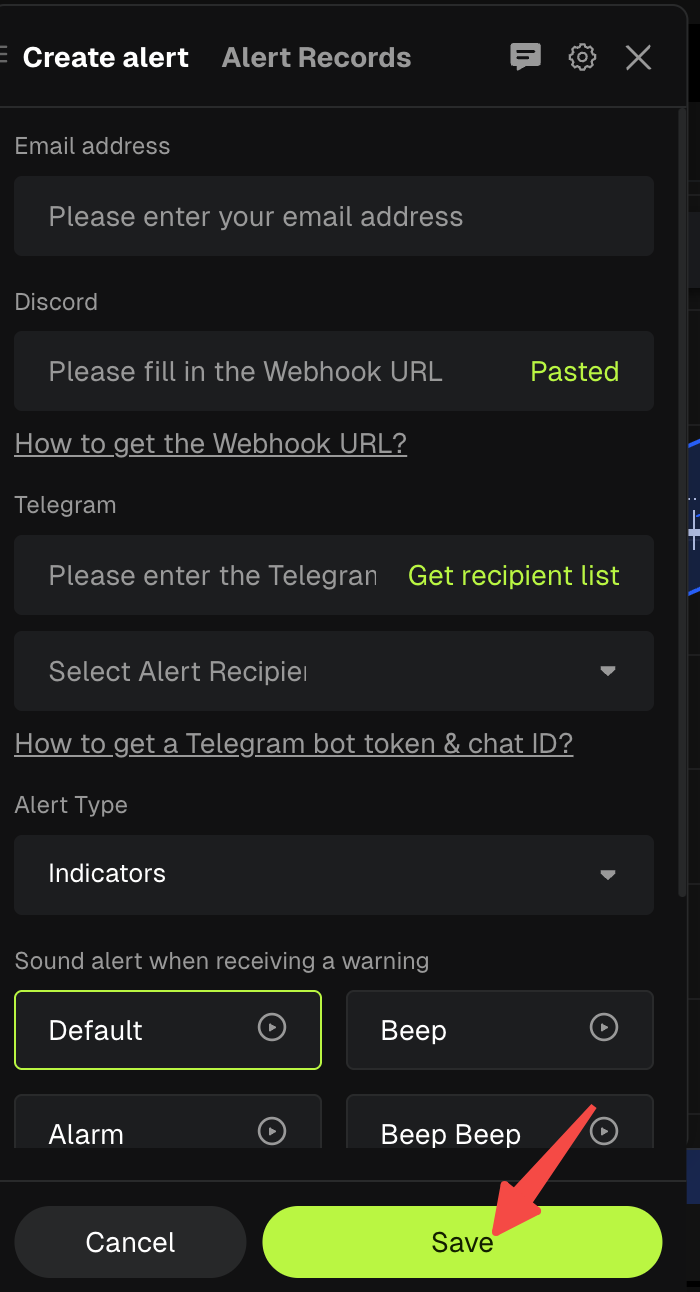Click the email address input field
Image resolution: width=700 pixels, height=1292 pixels.
[x=333, y=216]
